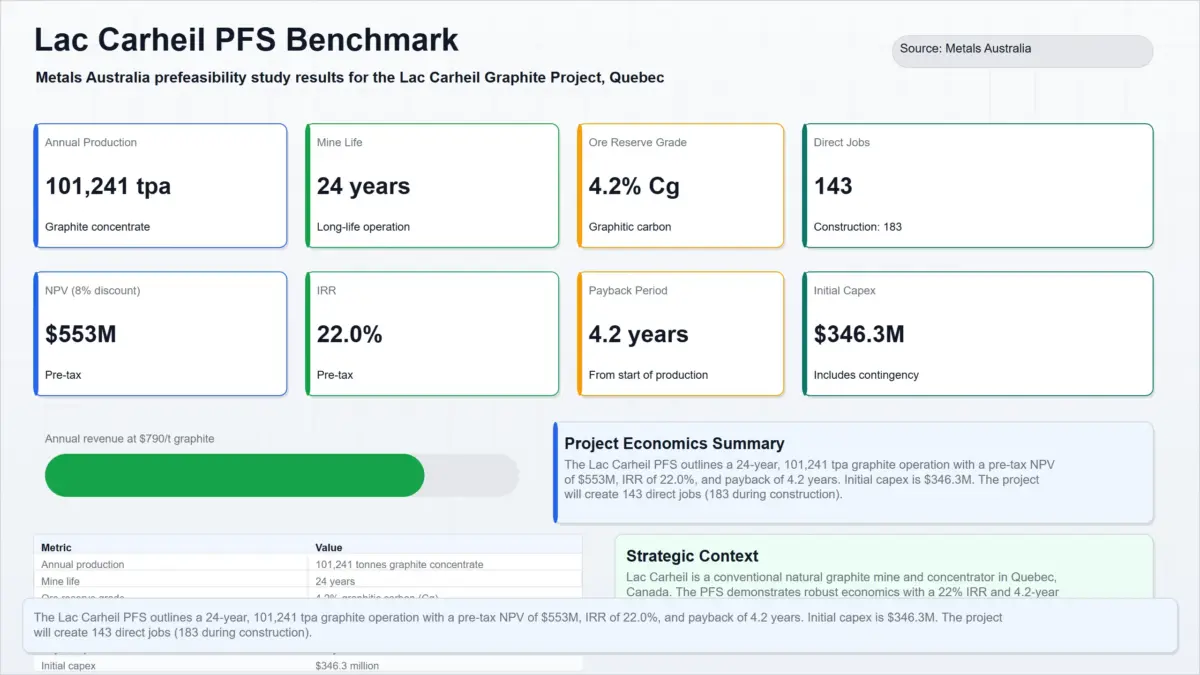Click the "4.2 years" value

point(638,334)
